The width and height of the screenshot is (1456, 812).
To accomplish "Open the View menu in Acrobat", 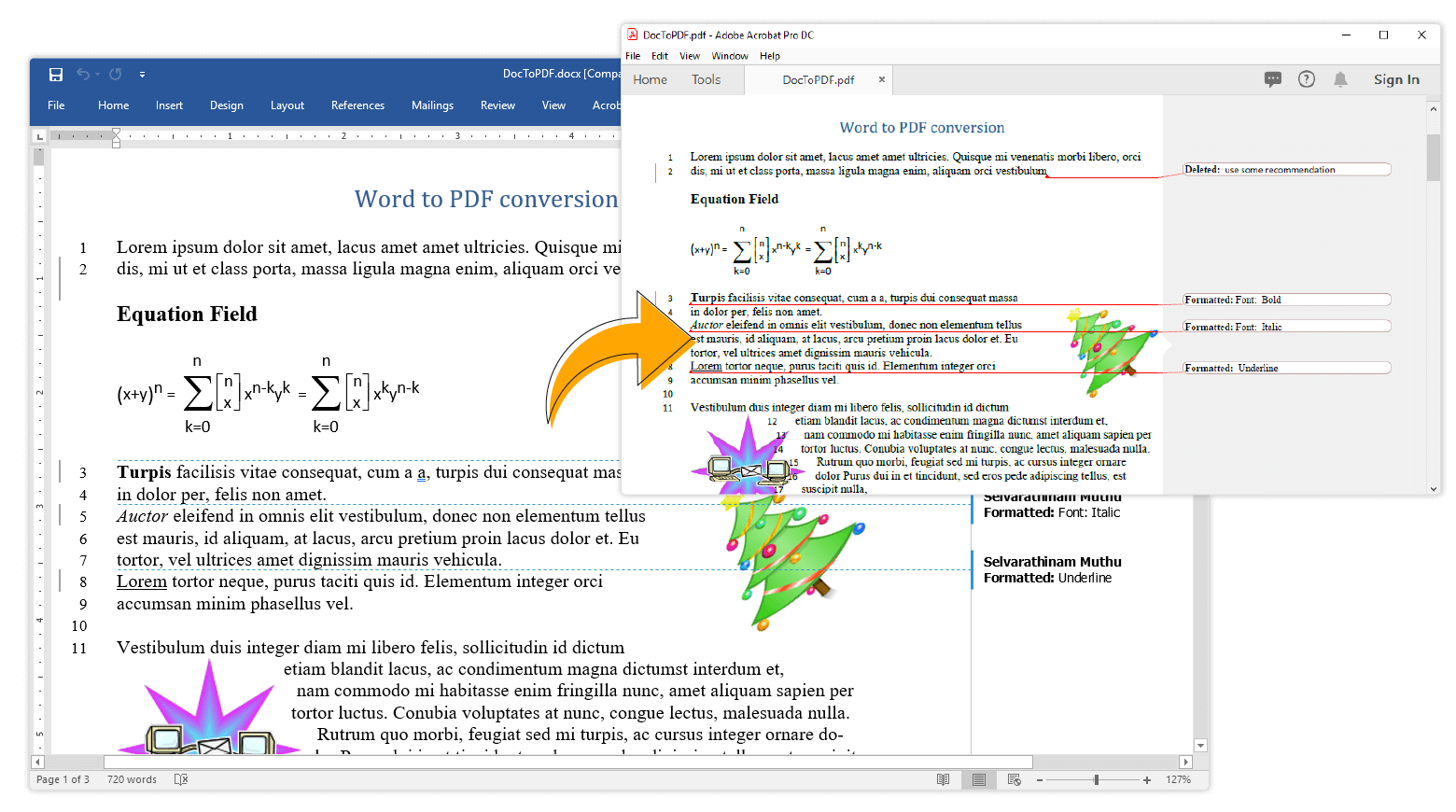I will 690,56.
